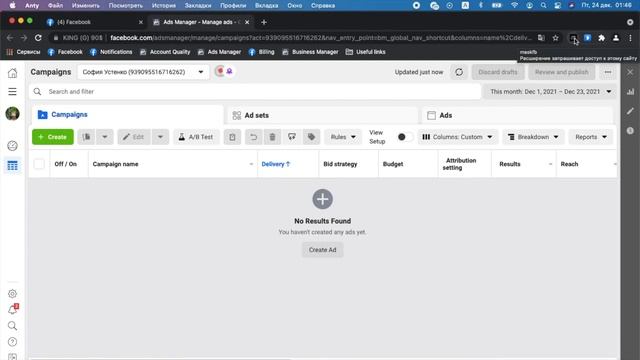Click the Discard drafts button
Image resolution: width=640 pixels, height=360 pixels.
498,72
